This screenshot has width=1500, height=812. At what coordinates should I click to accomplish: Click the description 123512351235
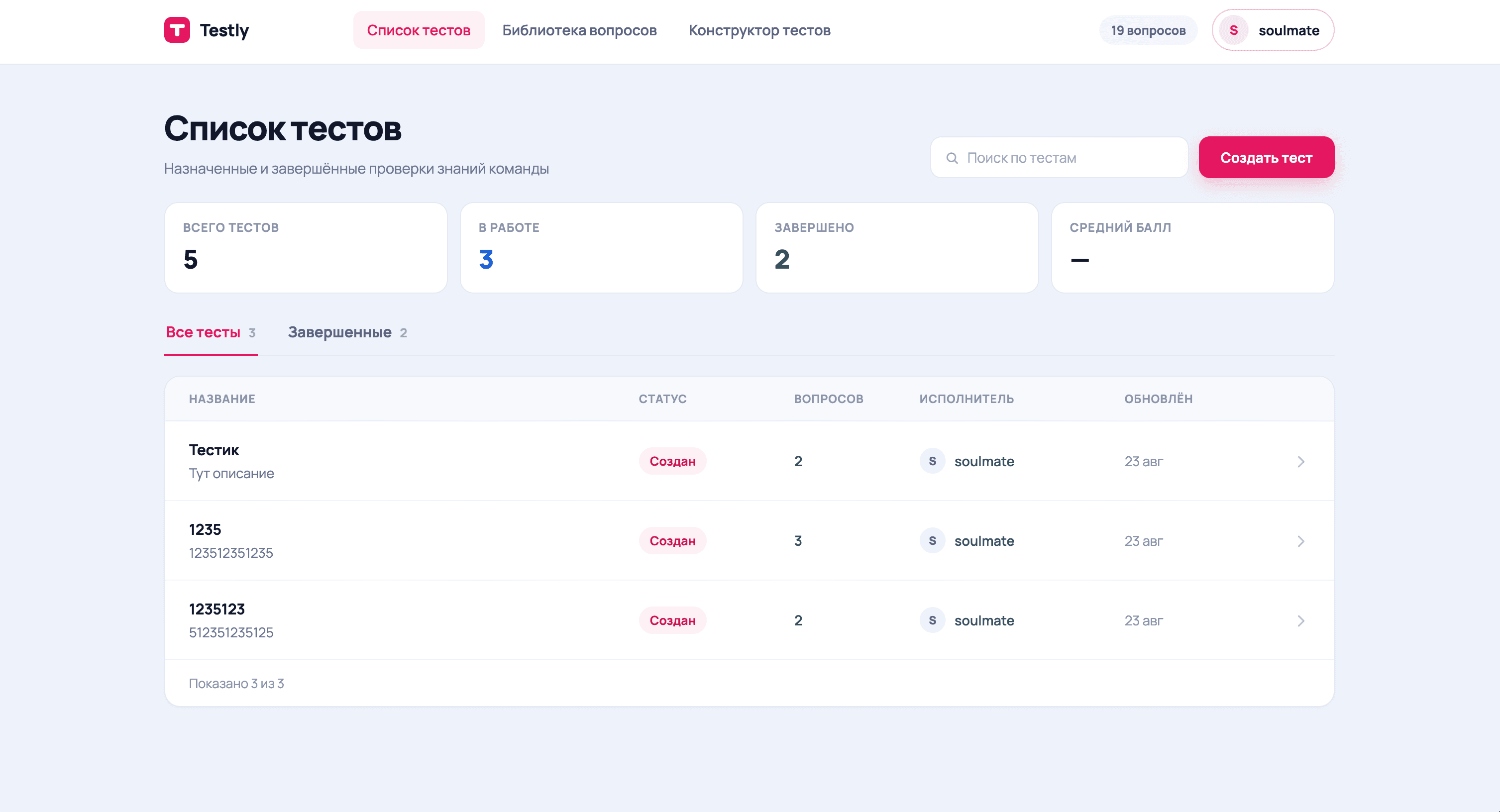(230, 553)
